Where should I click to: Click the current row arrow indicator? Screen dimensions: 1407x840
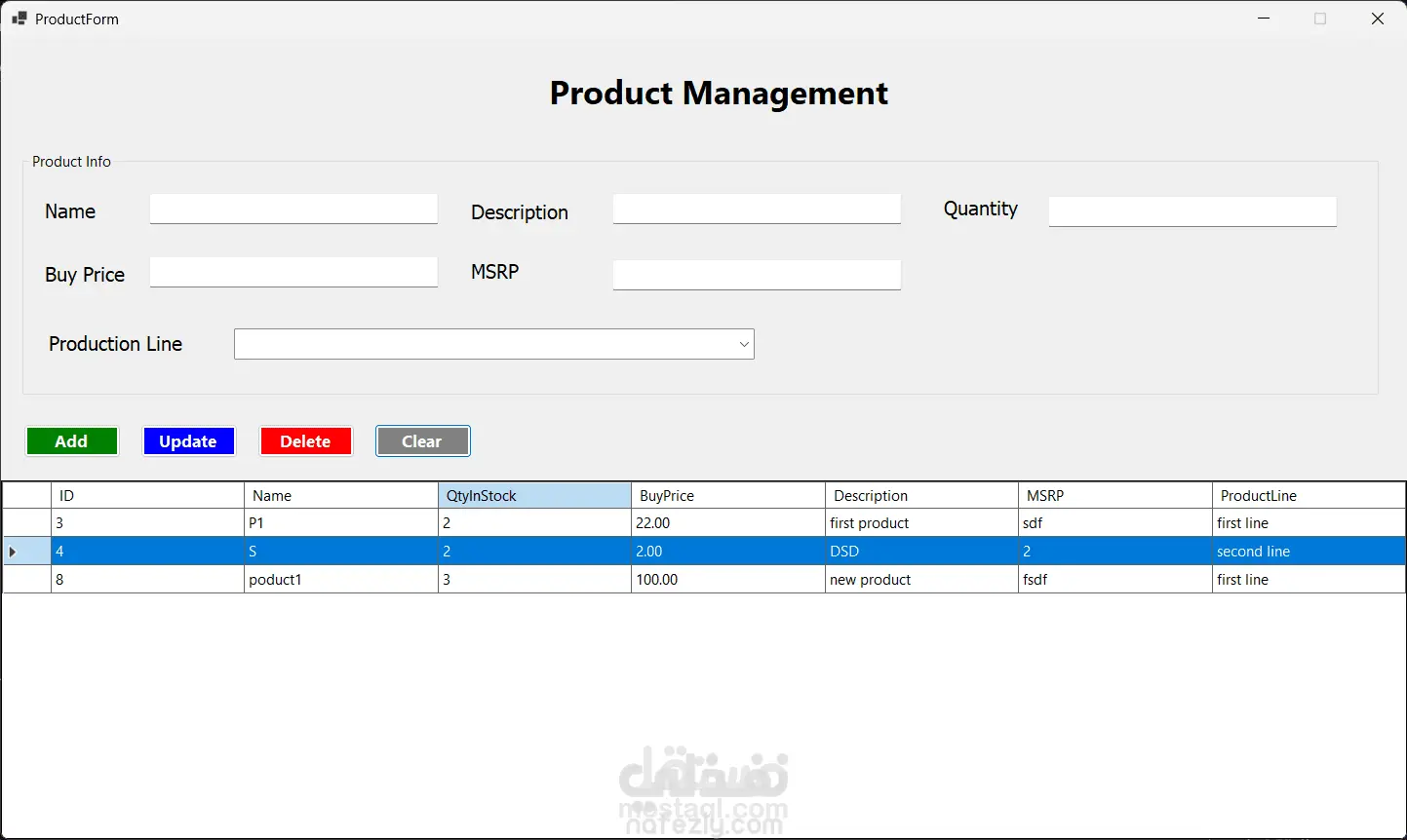click(13, 552)
